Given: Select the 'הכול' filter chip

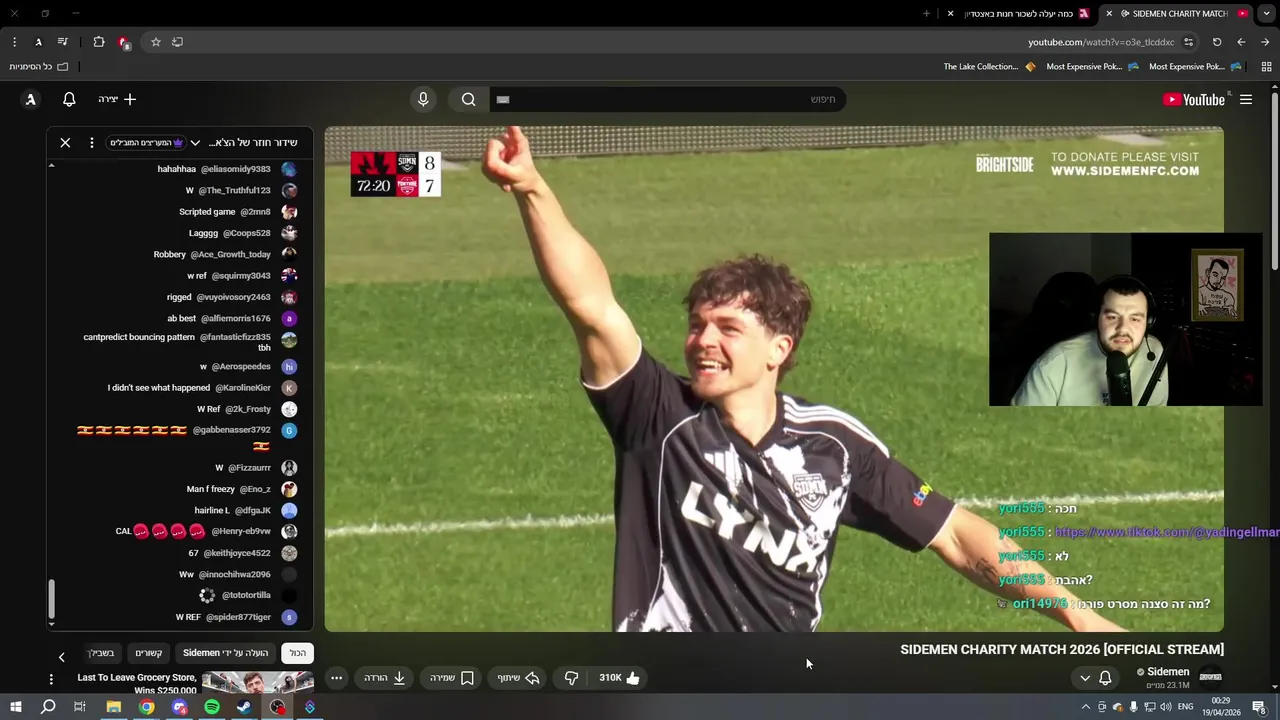Looking at the screenshot, I should point(298,653).
